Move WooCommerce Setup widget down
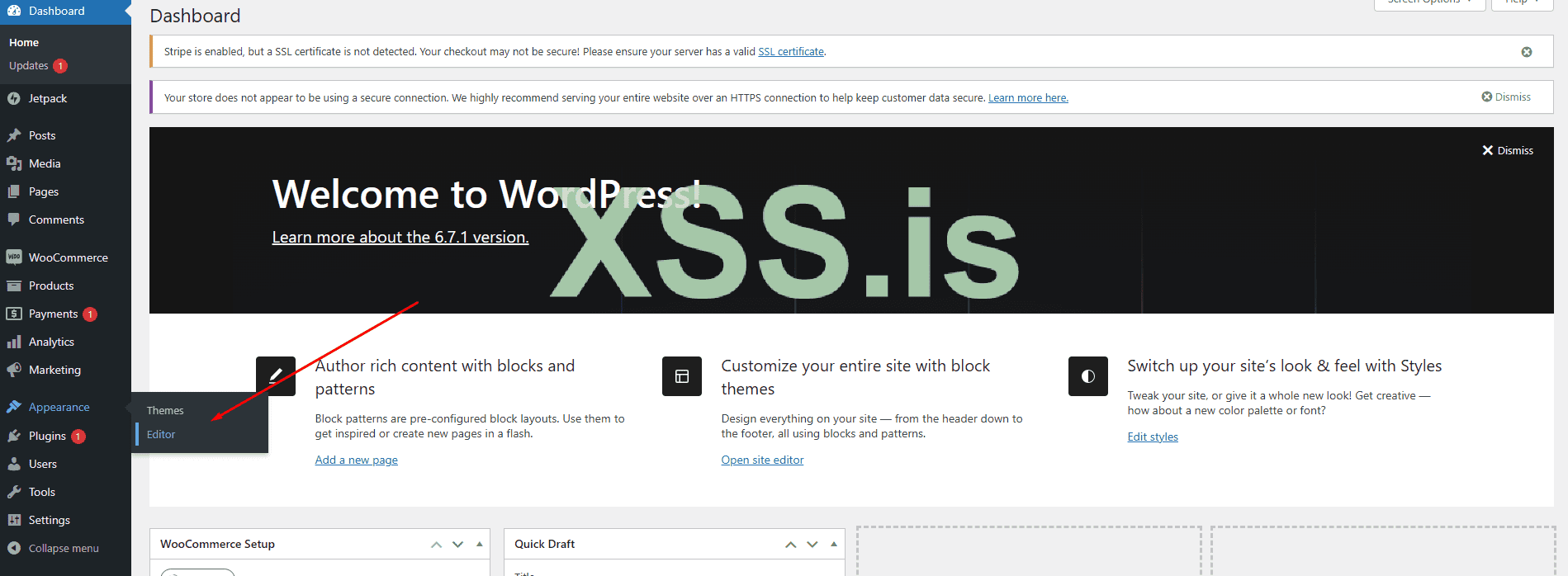 [457, 545]
